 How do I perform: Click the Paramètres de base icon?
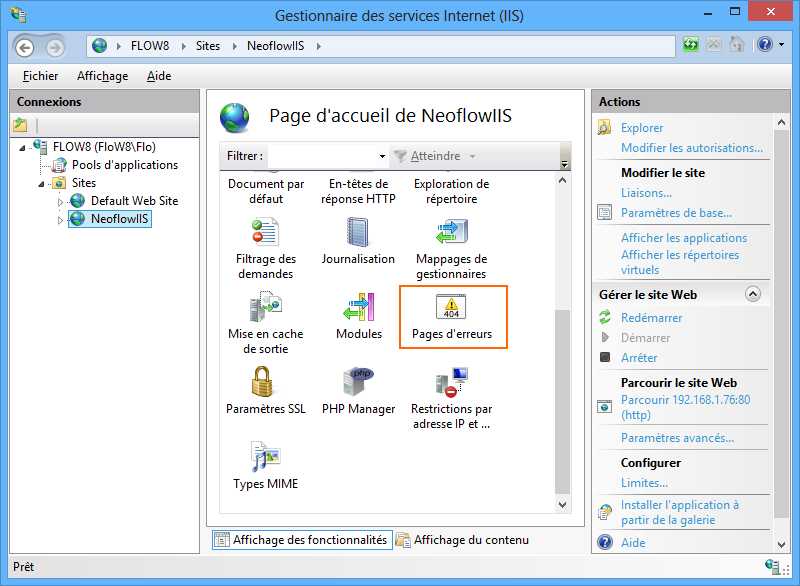(605, 212)
